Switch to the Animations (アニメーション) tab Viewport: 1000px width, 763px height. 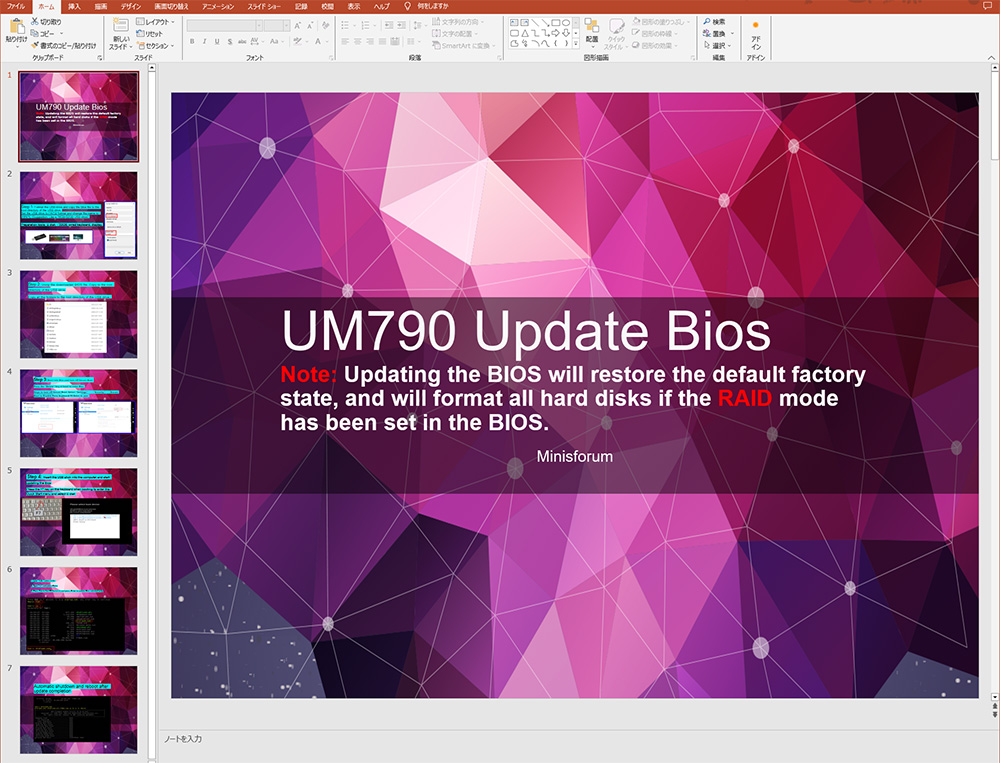218,6
